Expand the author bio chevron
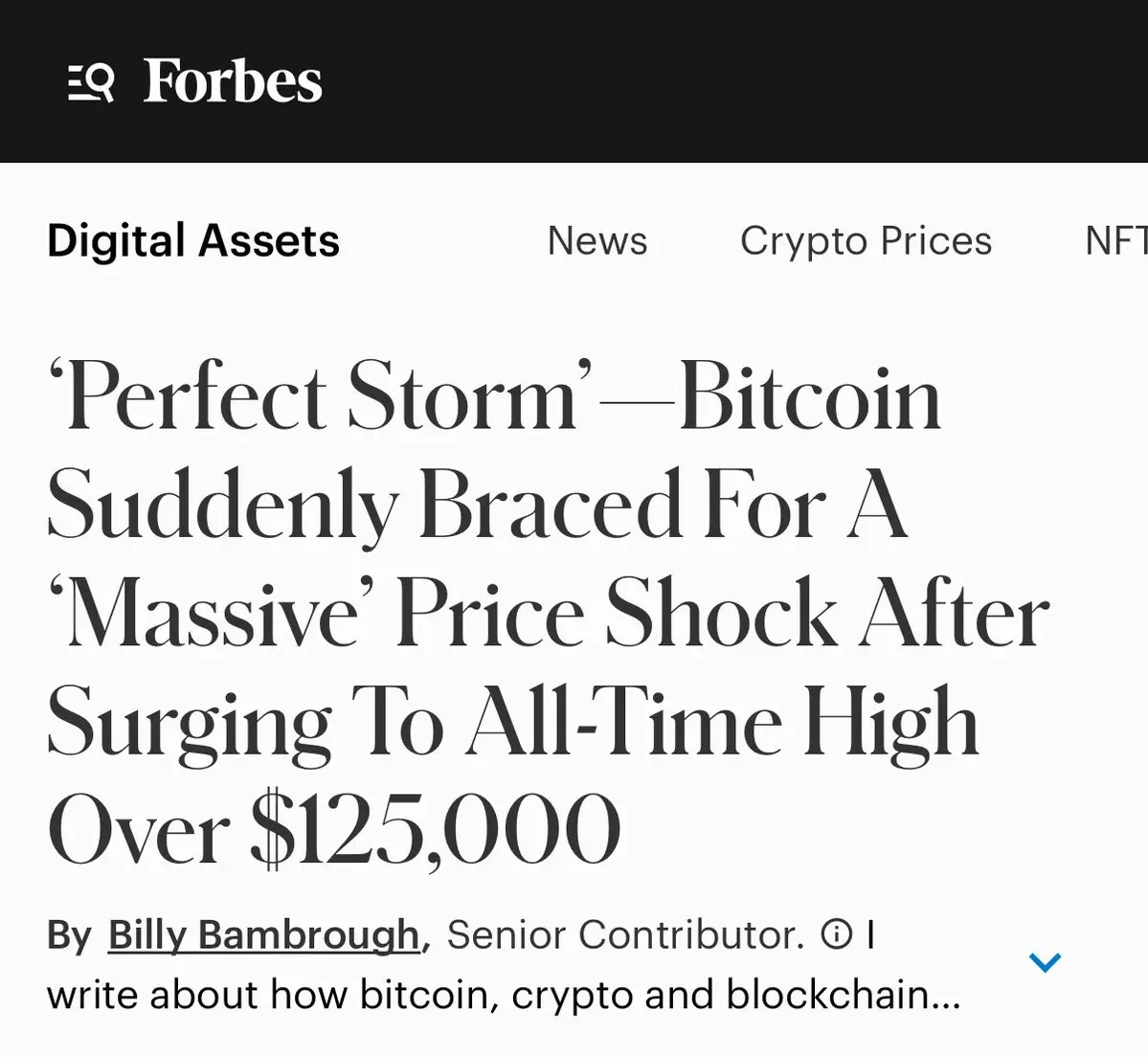The width and height of the screenshot is (1148, 1057). point(1045,961)
